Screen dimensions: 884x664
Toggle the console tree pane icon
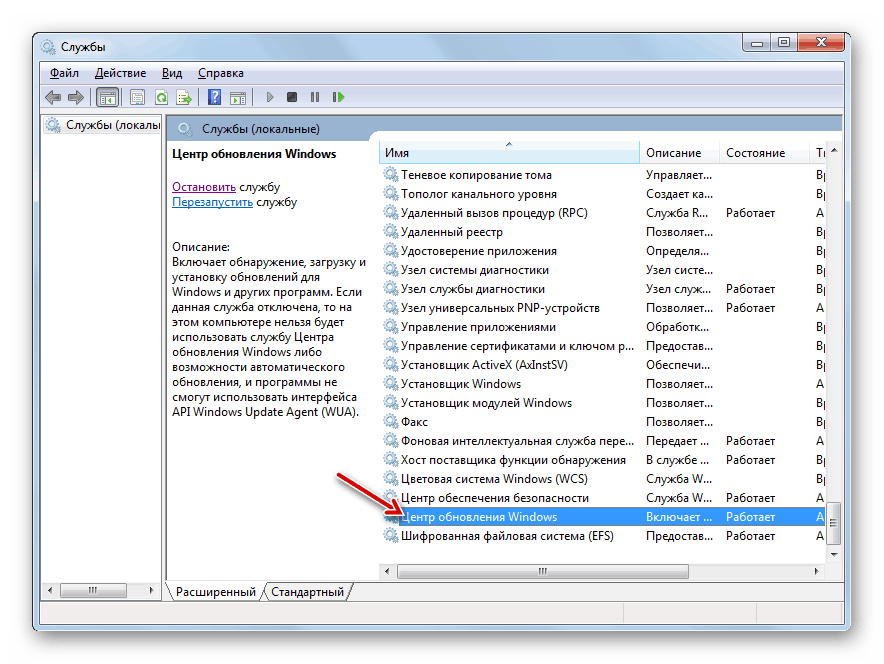107,97
